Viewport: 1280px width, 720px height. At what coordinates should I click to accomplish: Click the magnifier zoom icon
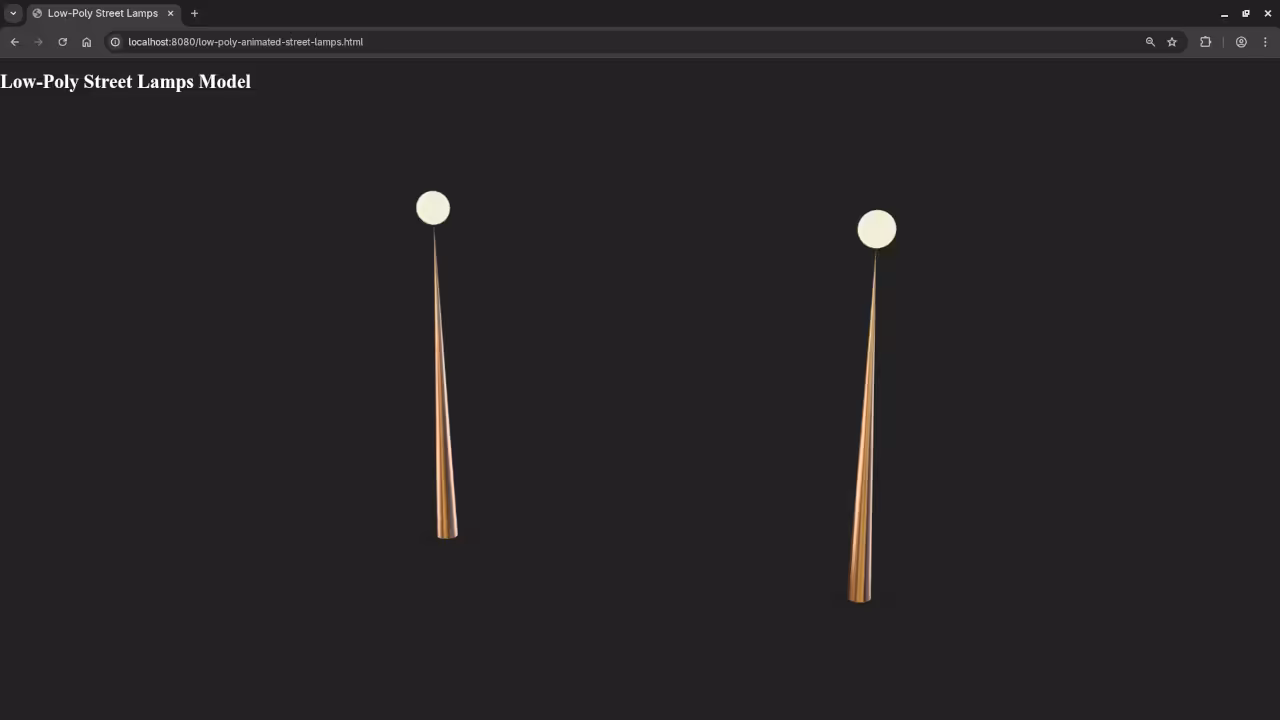[x=1150, y=41]
